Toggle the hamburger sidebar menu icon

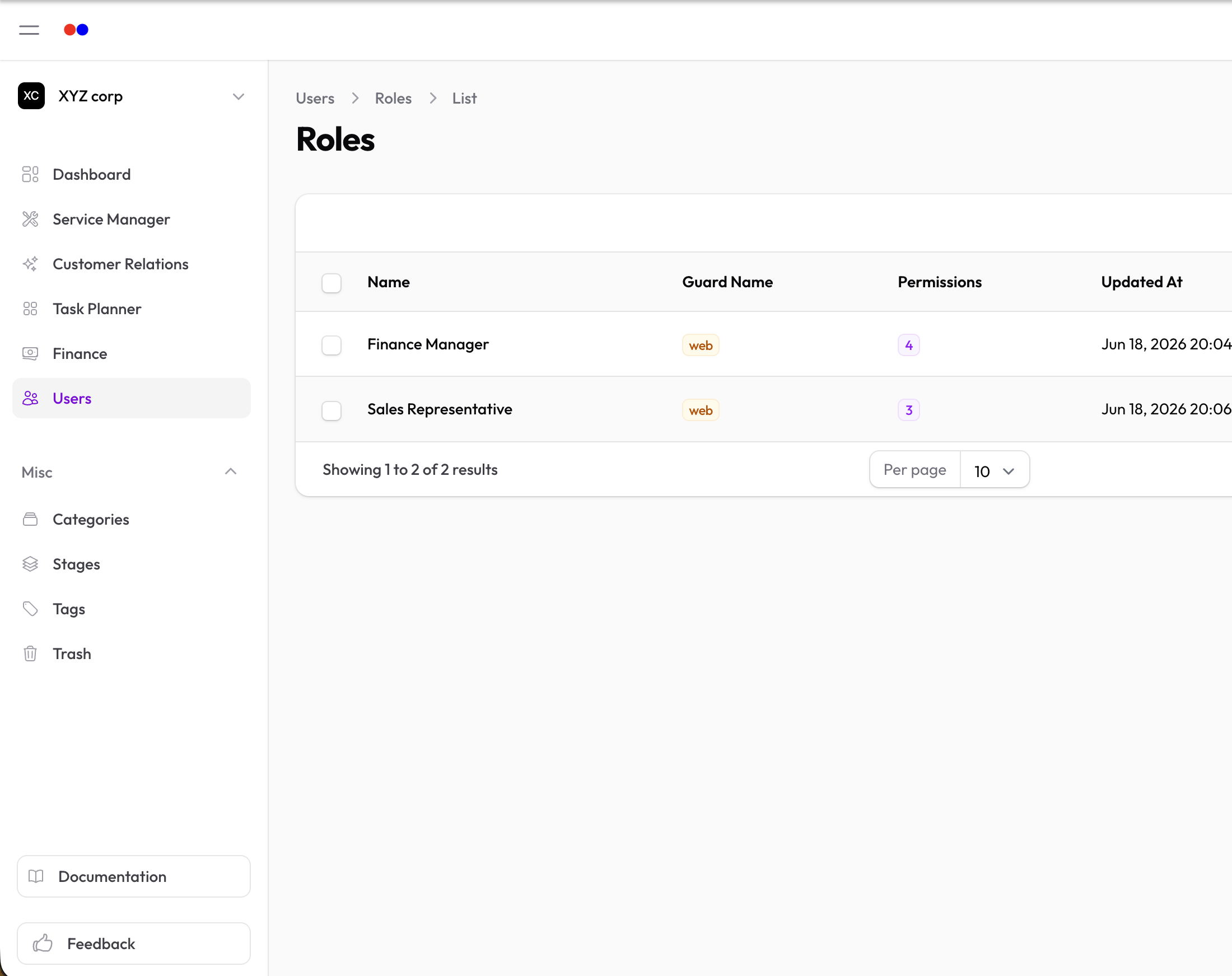29,30
